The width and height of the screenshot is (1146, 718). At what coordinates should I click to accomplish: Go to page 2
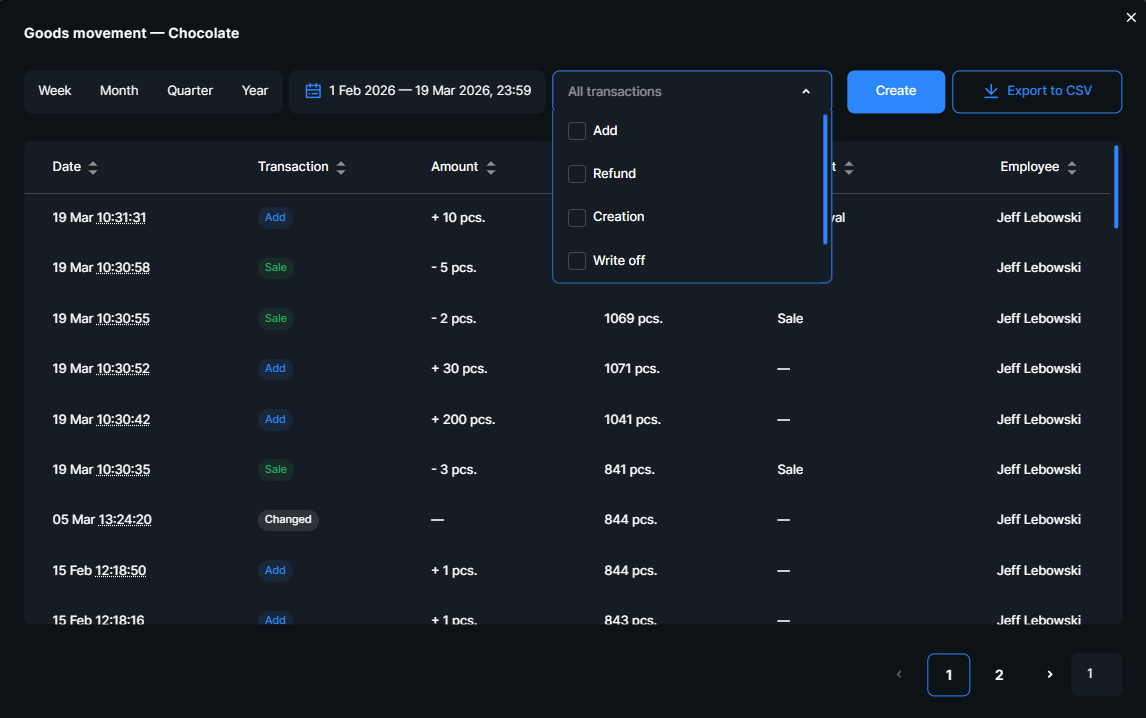pyautogui.click(x=998, y=675)
